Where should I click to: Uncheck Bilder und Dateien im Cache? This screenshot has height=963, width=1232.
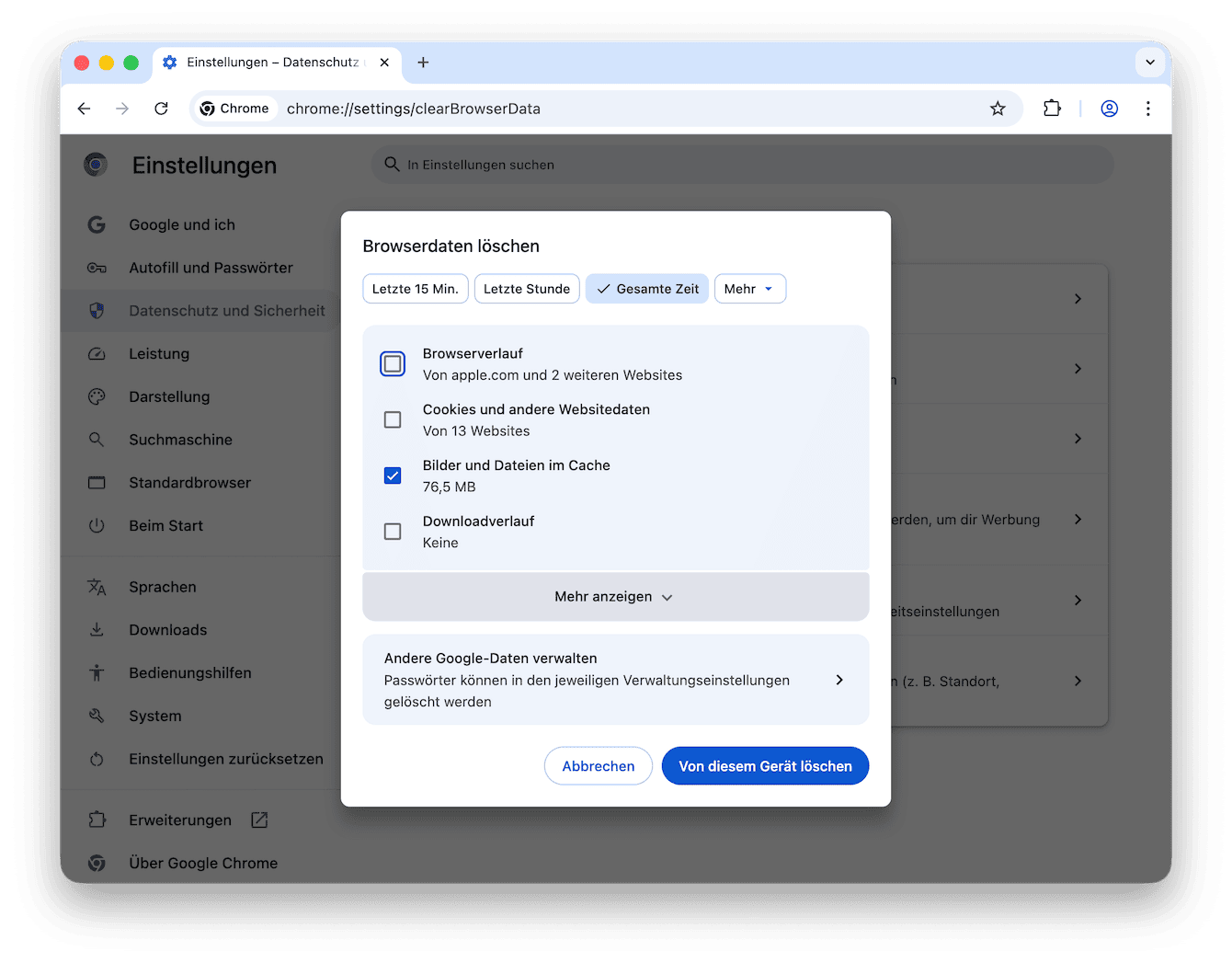(x=393, y=476)
